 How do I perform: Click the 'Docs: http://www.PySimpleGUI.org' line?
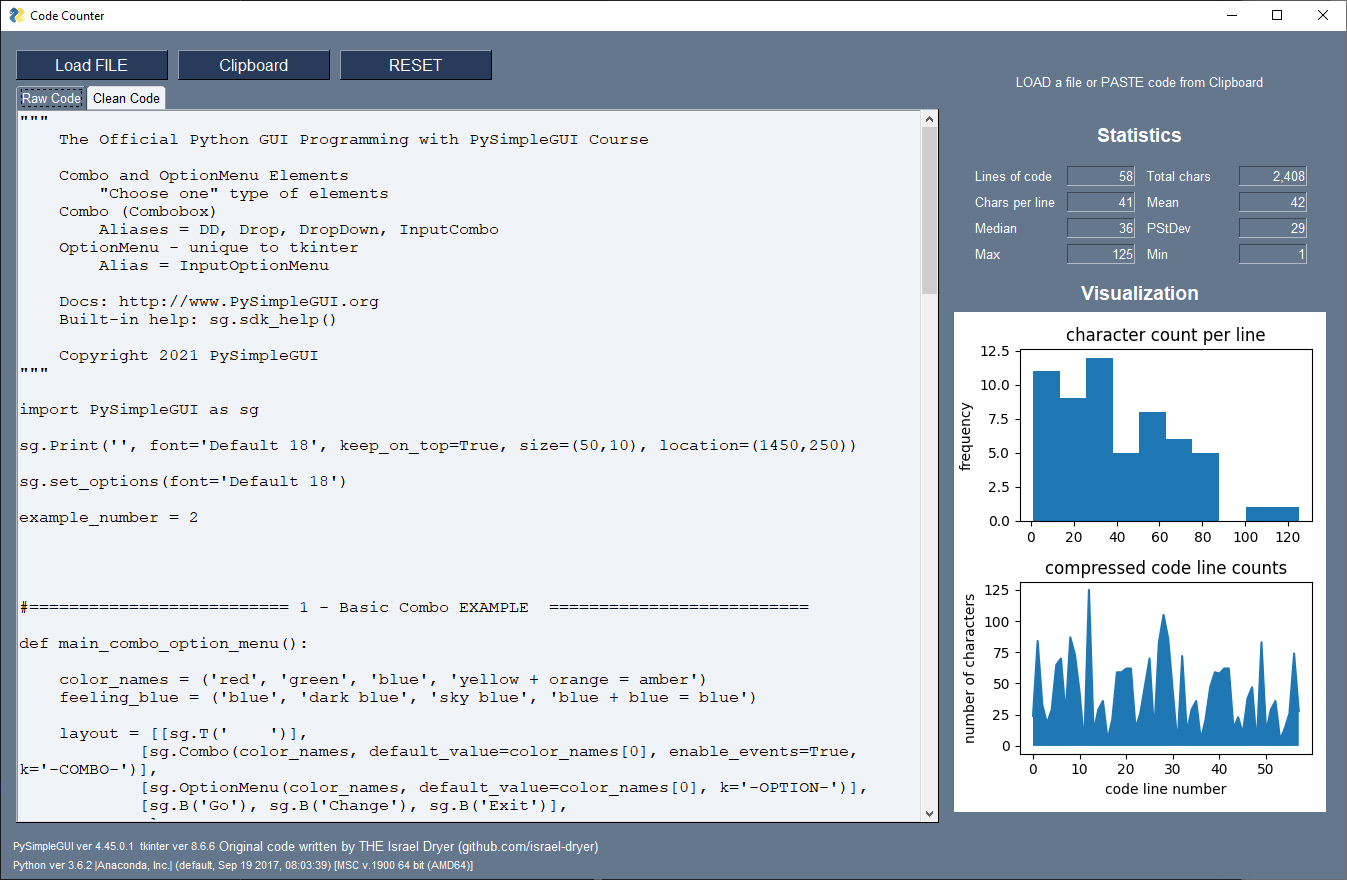pyautogui.click(x=219, y=301)
